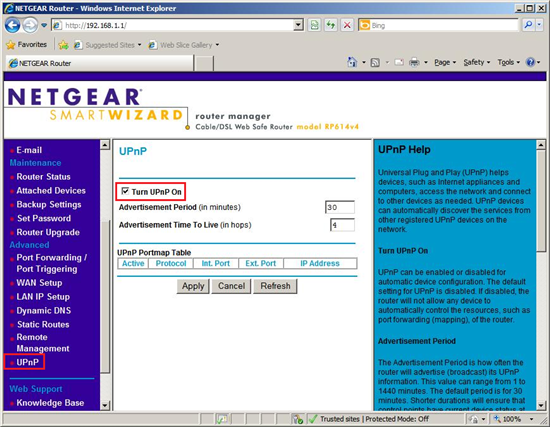Open the Safety menu

pyautogui.click(x=476, y=62)
